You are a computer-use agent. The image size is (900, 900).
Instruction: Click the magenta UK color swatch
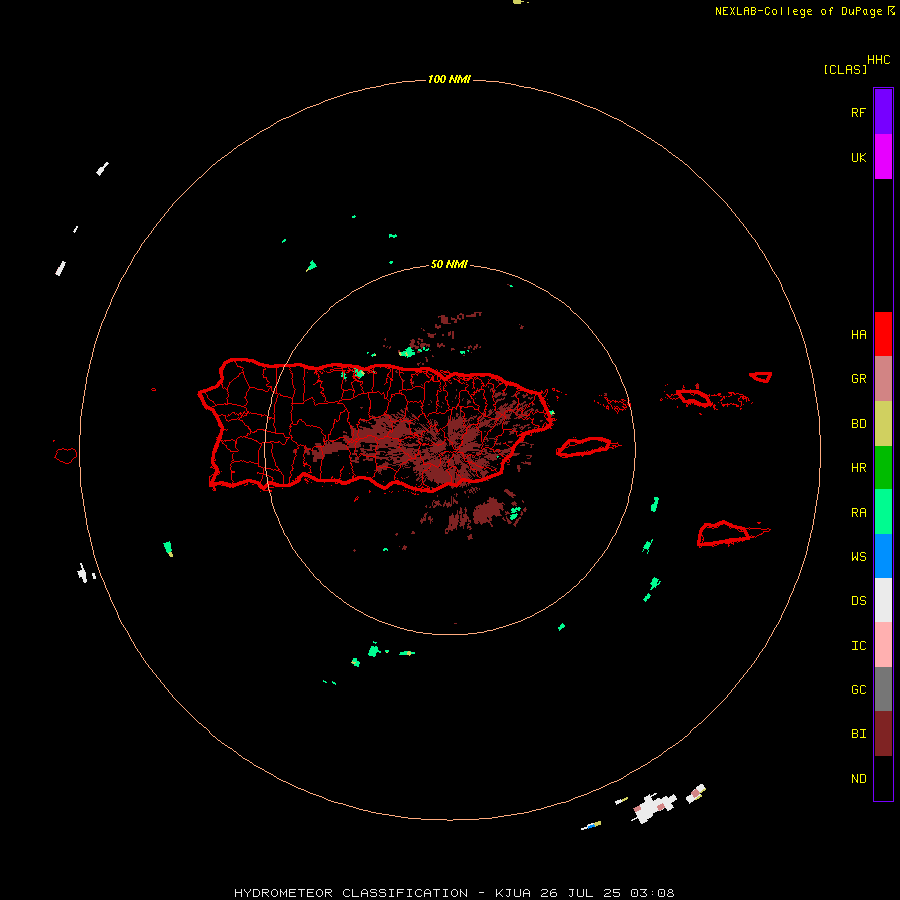[883, 157]
